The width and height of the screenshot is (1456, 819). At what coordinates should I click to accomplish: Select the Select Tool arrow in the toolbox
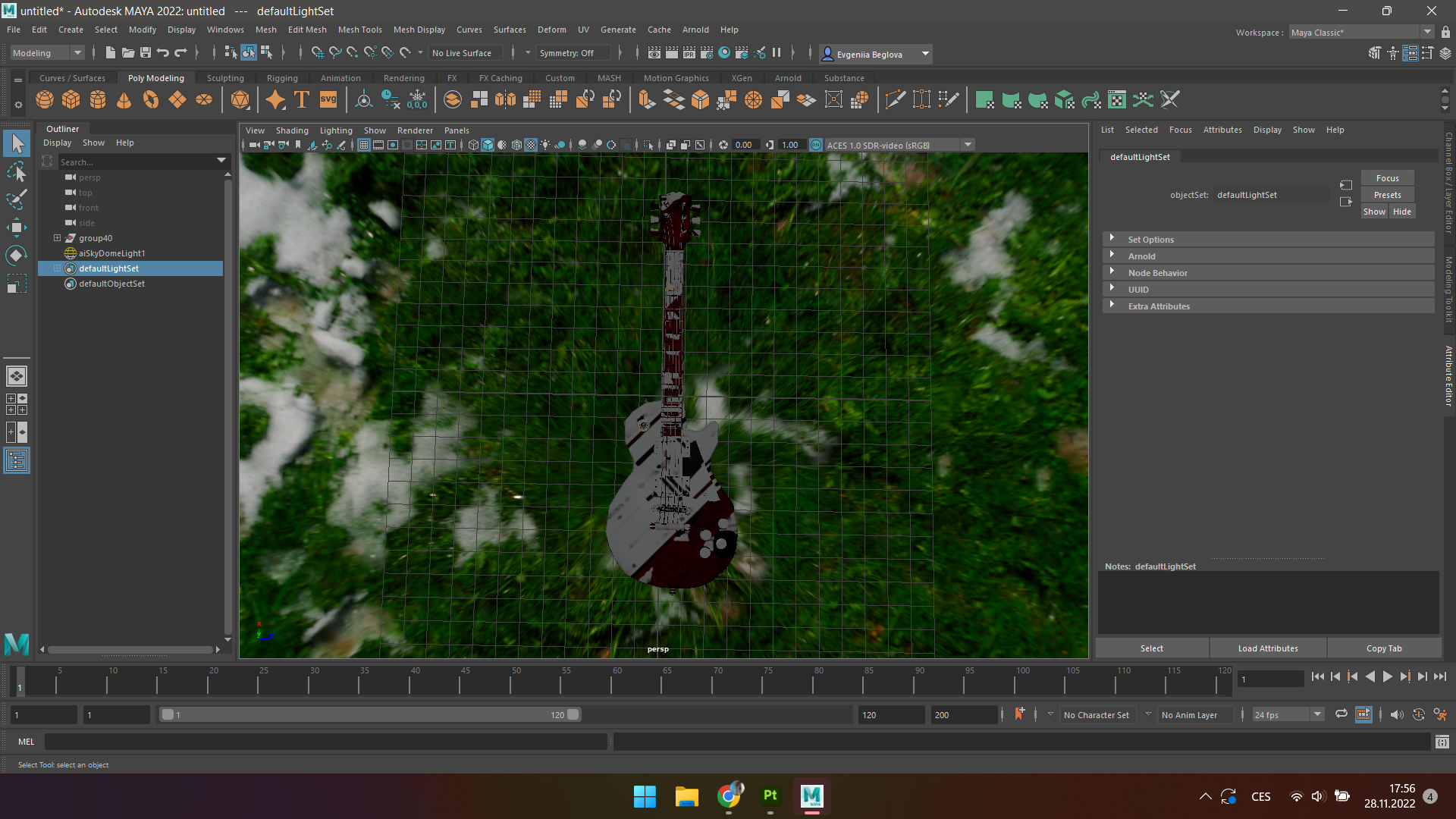(16, 143)
